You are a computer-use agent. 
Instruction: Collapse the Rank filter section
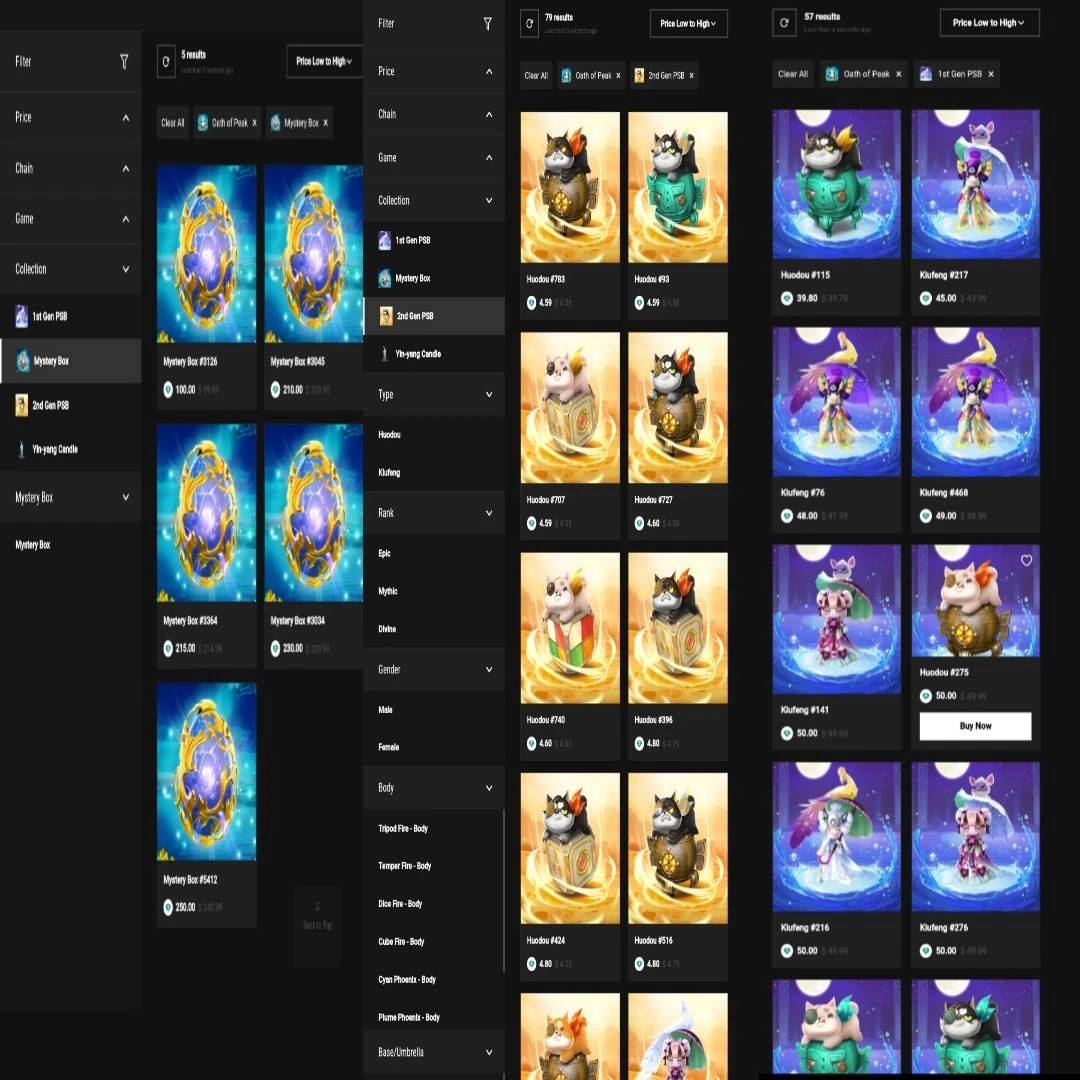tap(434, 513)
